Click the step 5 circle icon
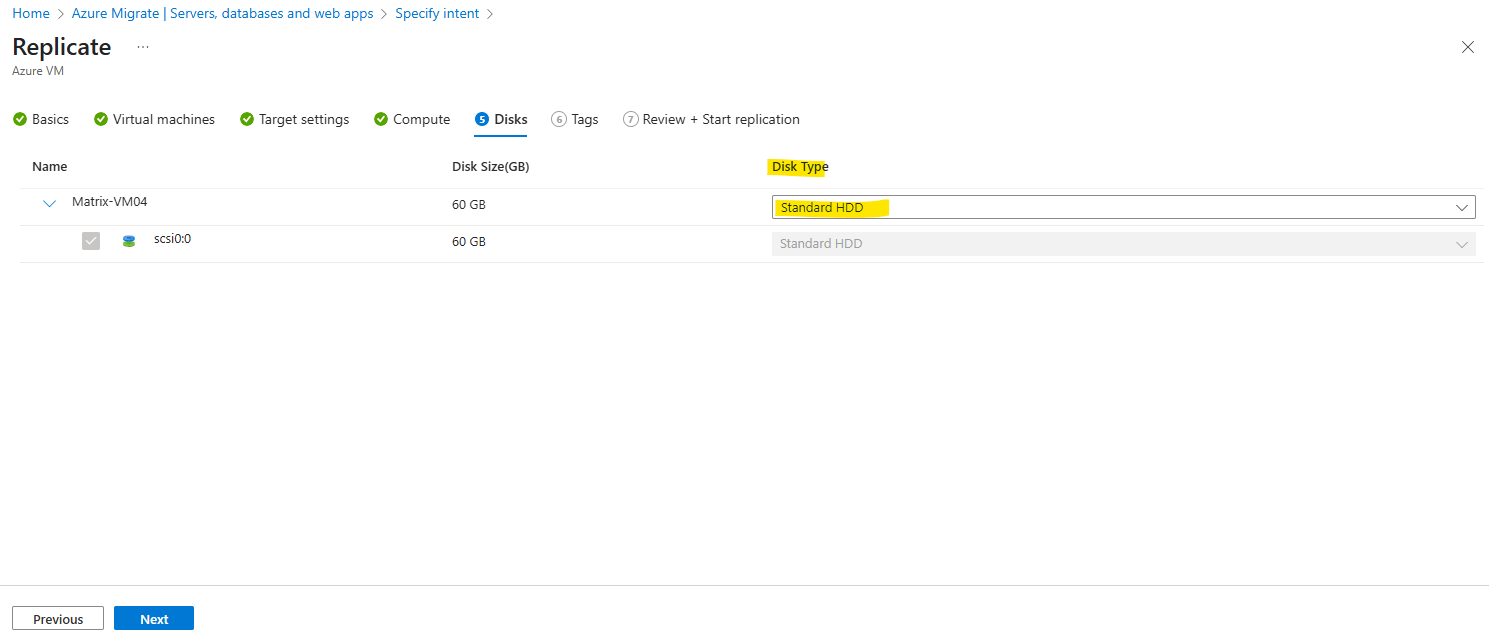Screen dimensions: 1489x639 click(x=483, y=119)
